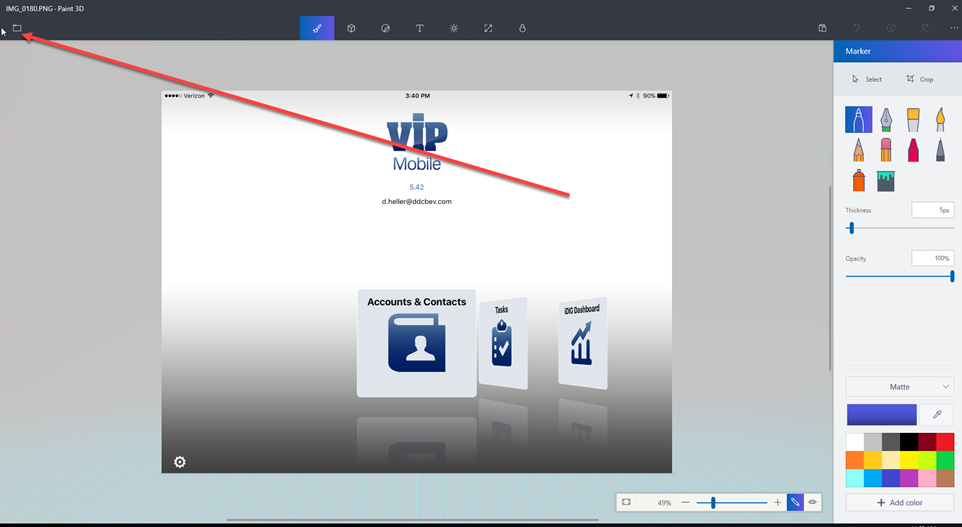The width and height of the screenshot is (962, 527).
Task: Select the Pixel pen brush
Action: coord(940,150)
